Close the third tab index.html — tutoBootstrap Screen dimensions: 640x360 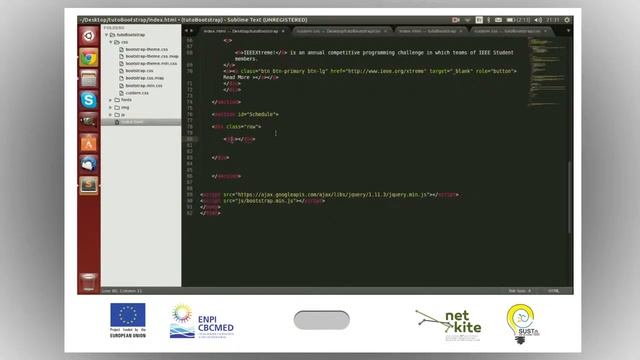click(461, 31)
